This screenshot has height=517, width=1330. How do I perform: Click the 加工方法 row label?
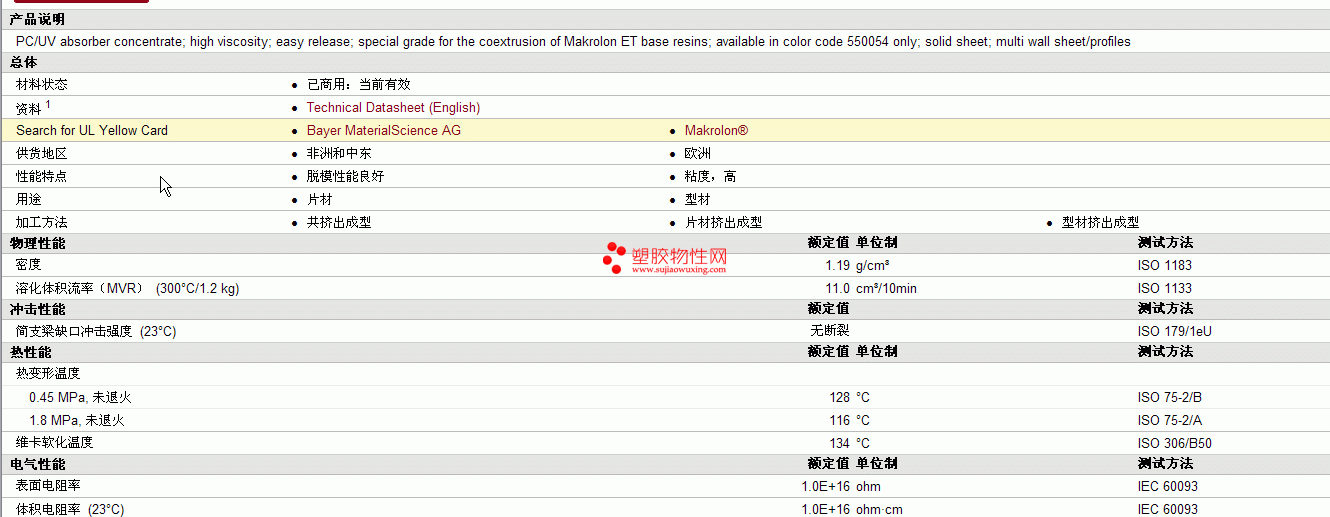[x=42, y=222]
